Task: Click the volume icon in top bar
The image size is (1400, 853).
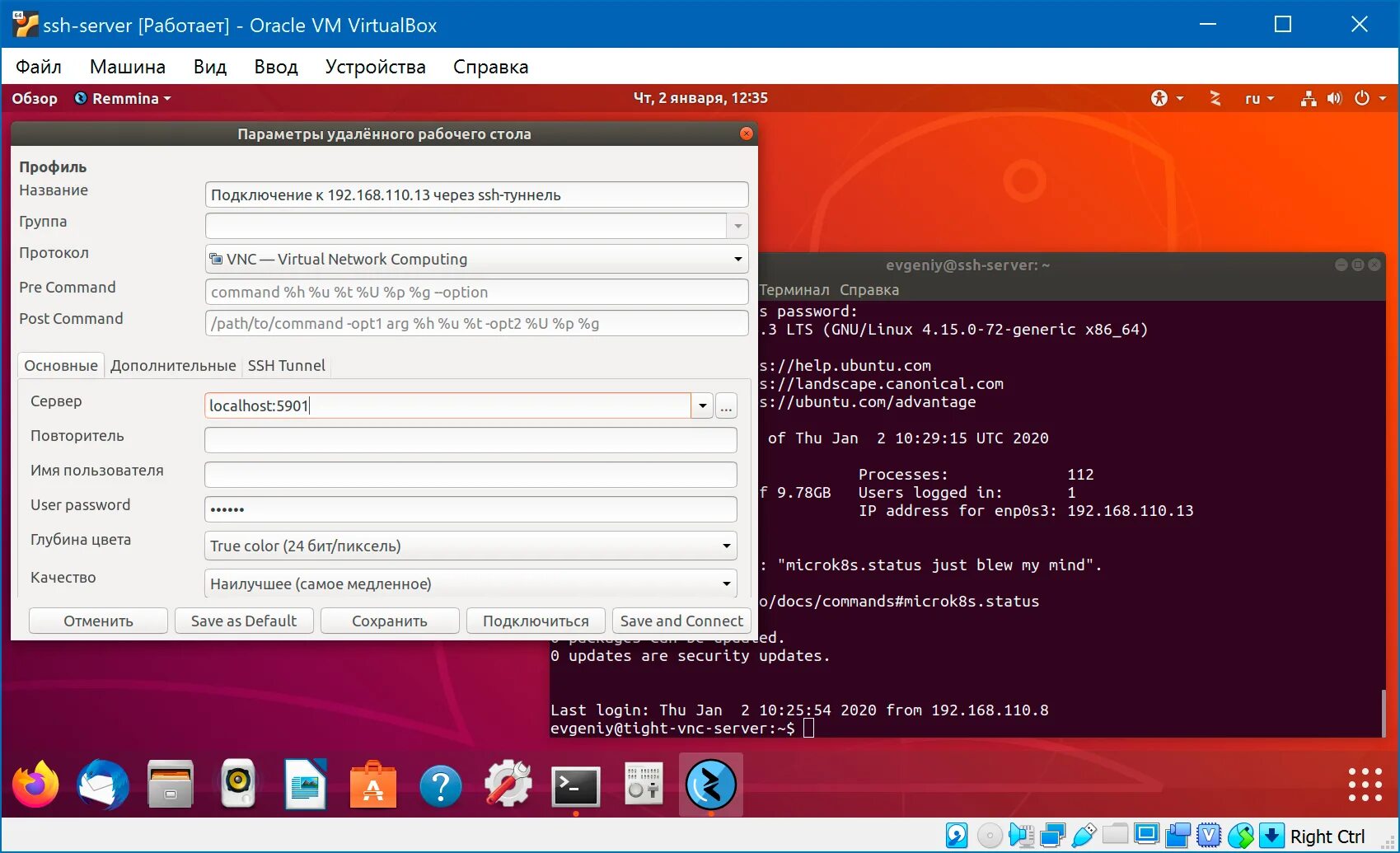Action: point(1335,98)
